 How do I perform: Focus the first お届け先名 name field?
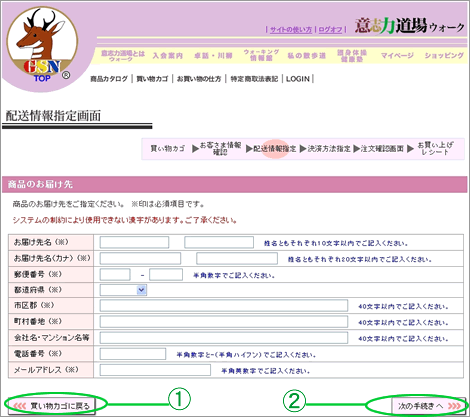134,242
